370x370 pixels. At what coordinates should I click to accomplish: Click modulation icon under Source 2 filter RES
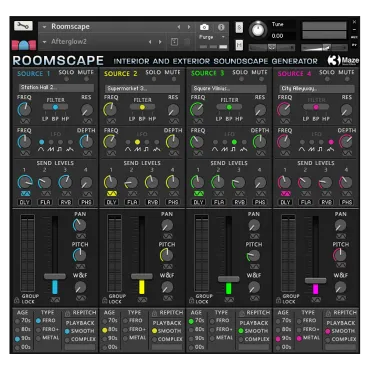[x=174, y=121]
